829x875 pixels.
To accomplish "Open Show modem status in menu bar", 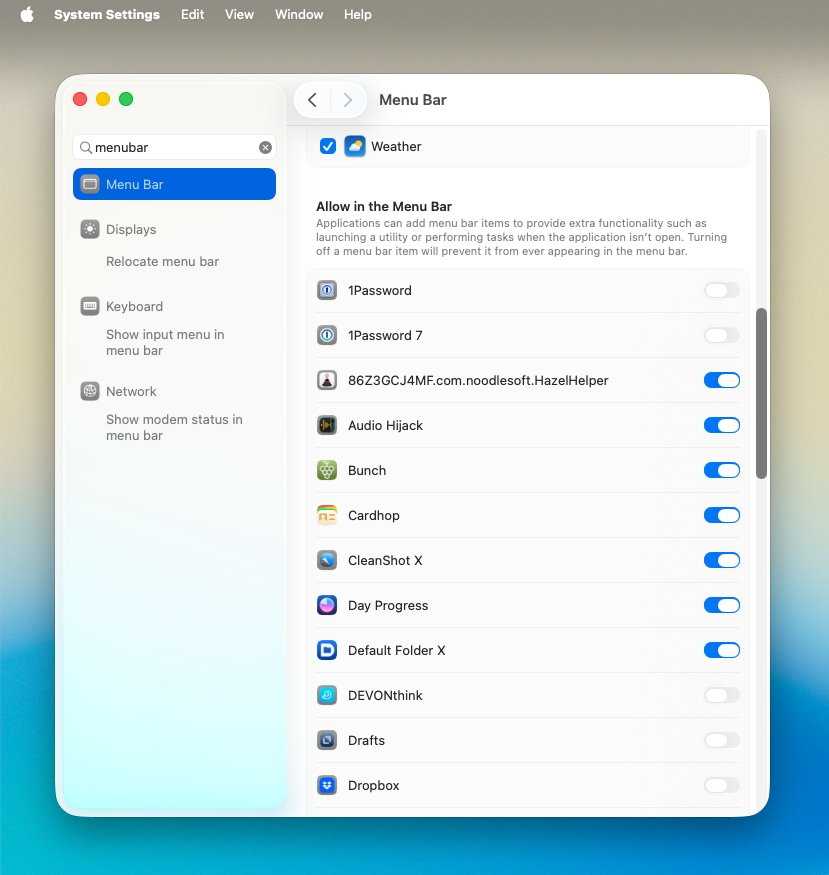I will [174, 427].
